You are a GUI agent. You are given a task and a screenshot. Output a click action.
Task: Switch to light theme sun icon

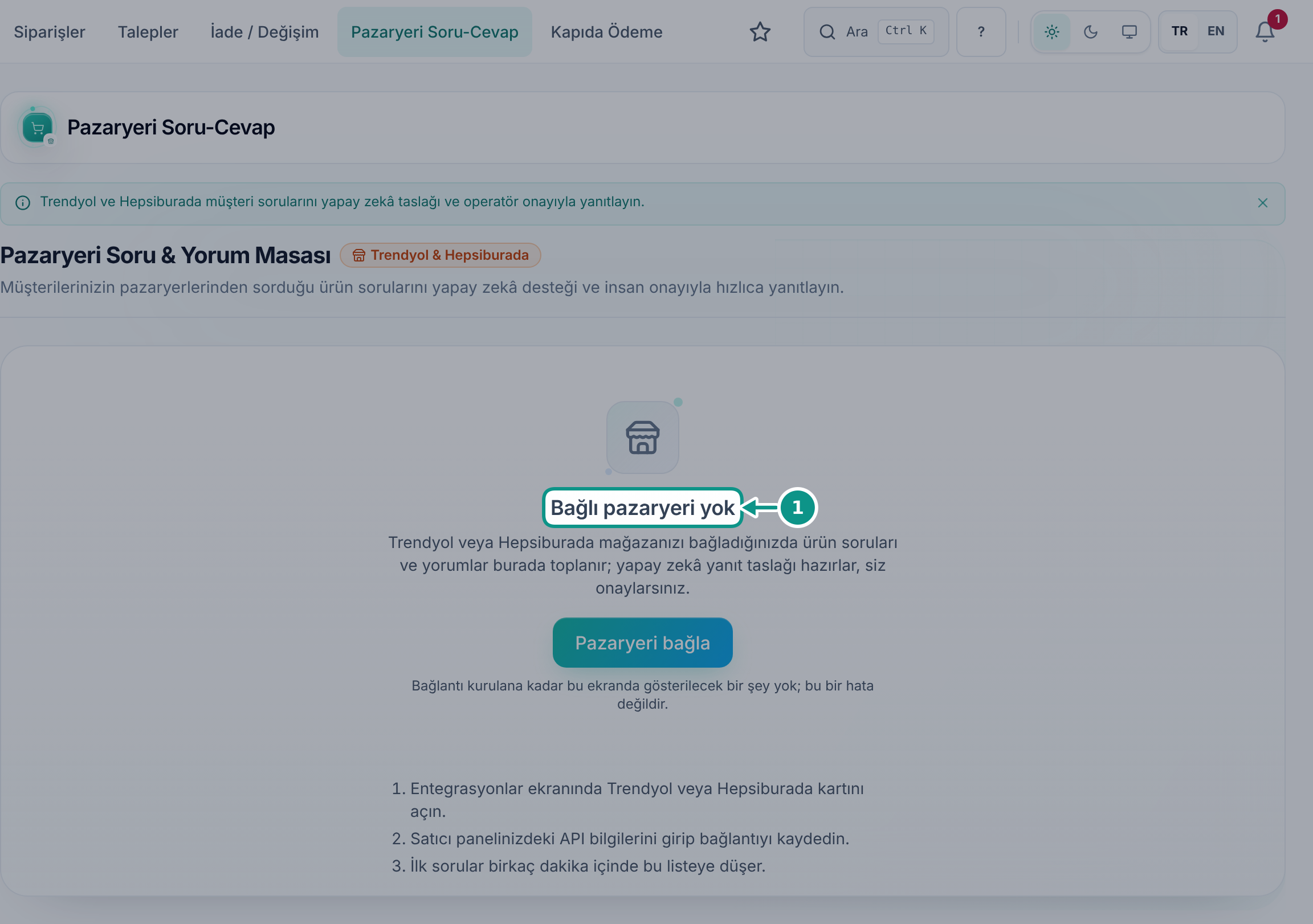[x=1051, y=32]
